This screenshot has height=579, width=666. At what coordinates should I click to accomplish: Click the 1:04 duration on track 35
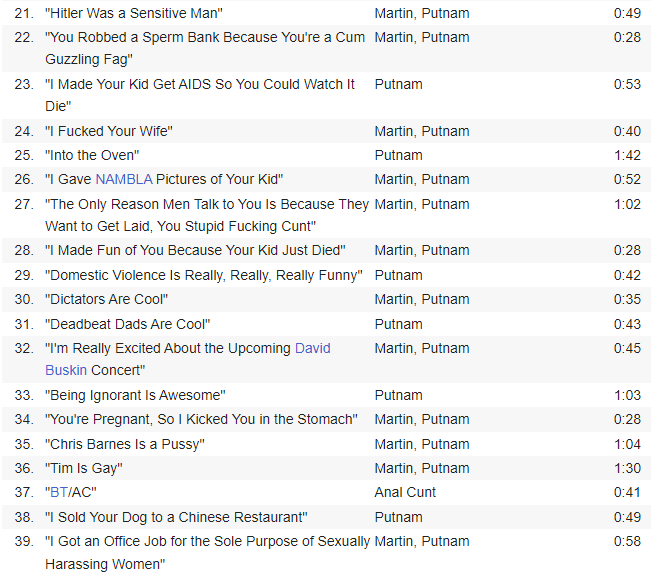(x=627, y=444)
